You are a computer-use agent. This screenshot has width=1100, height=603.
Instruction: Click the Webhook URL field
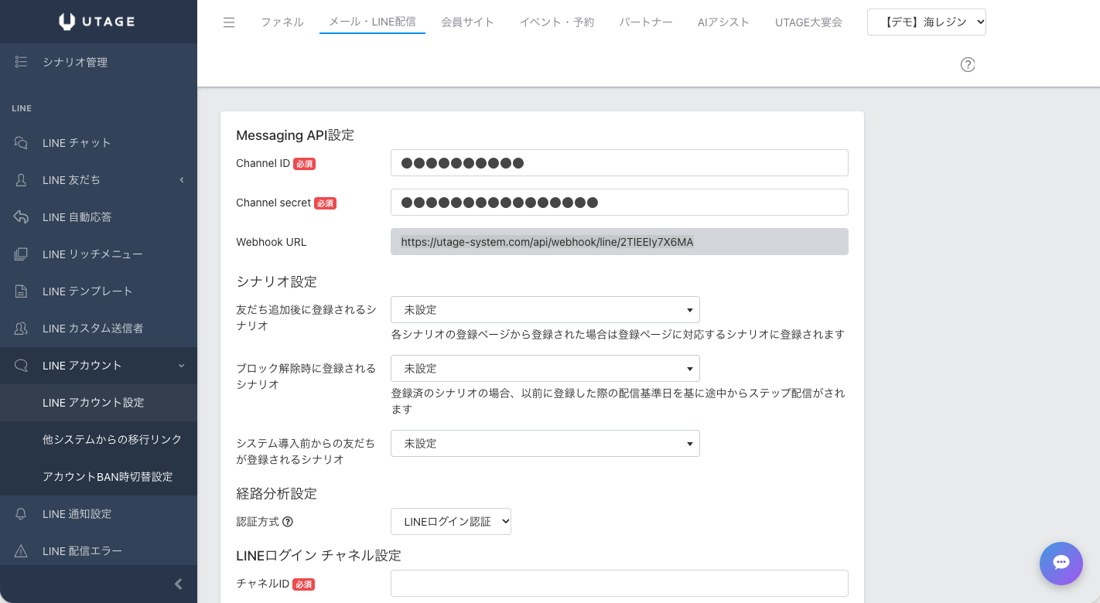619,242
